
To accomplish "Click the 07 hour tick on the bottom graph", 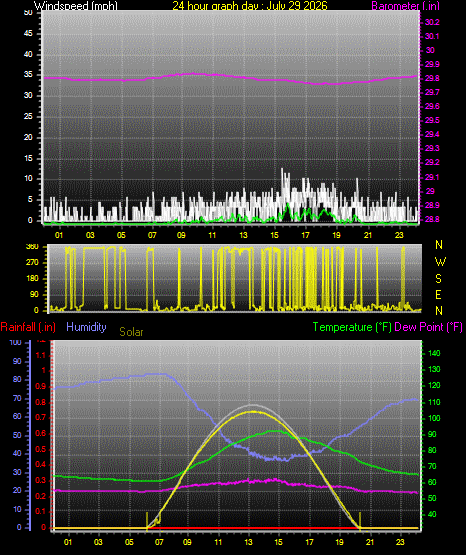I will (159, 542).
